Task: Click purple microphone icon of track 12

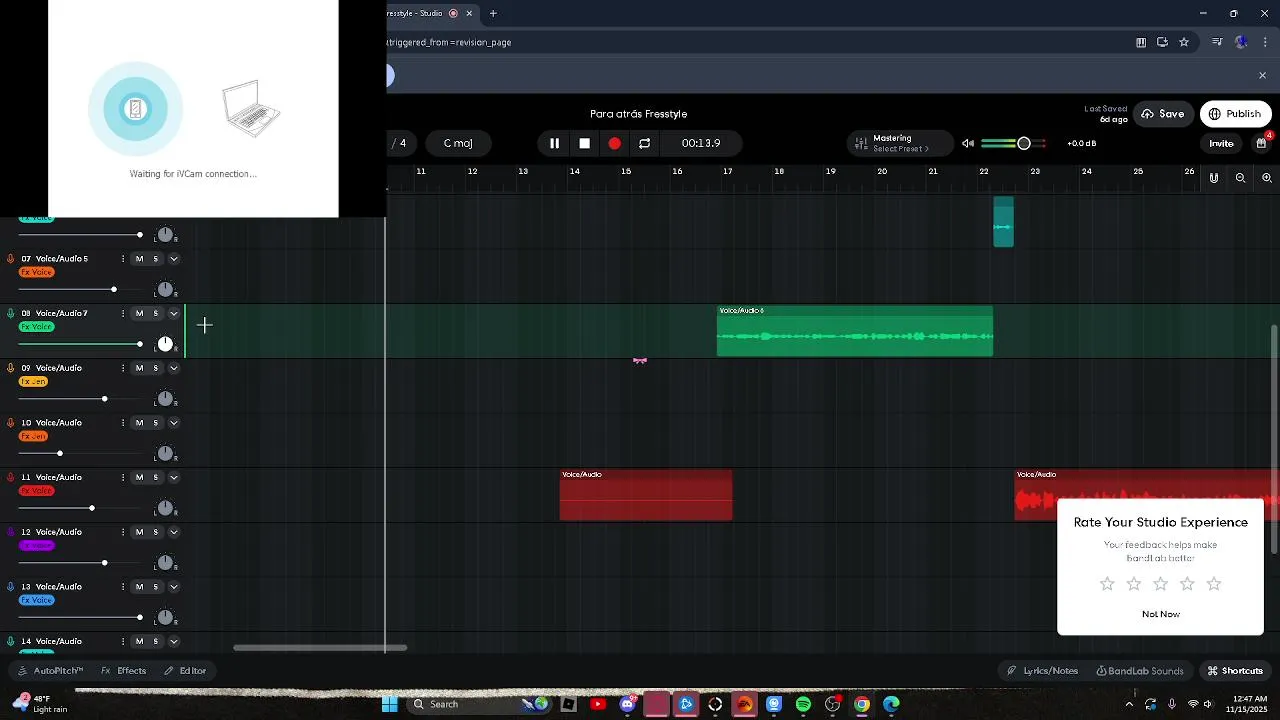Action: 10,532
